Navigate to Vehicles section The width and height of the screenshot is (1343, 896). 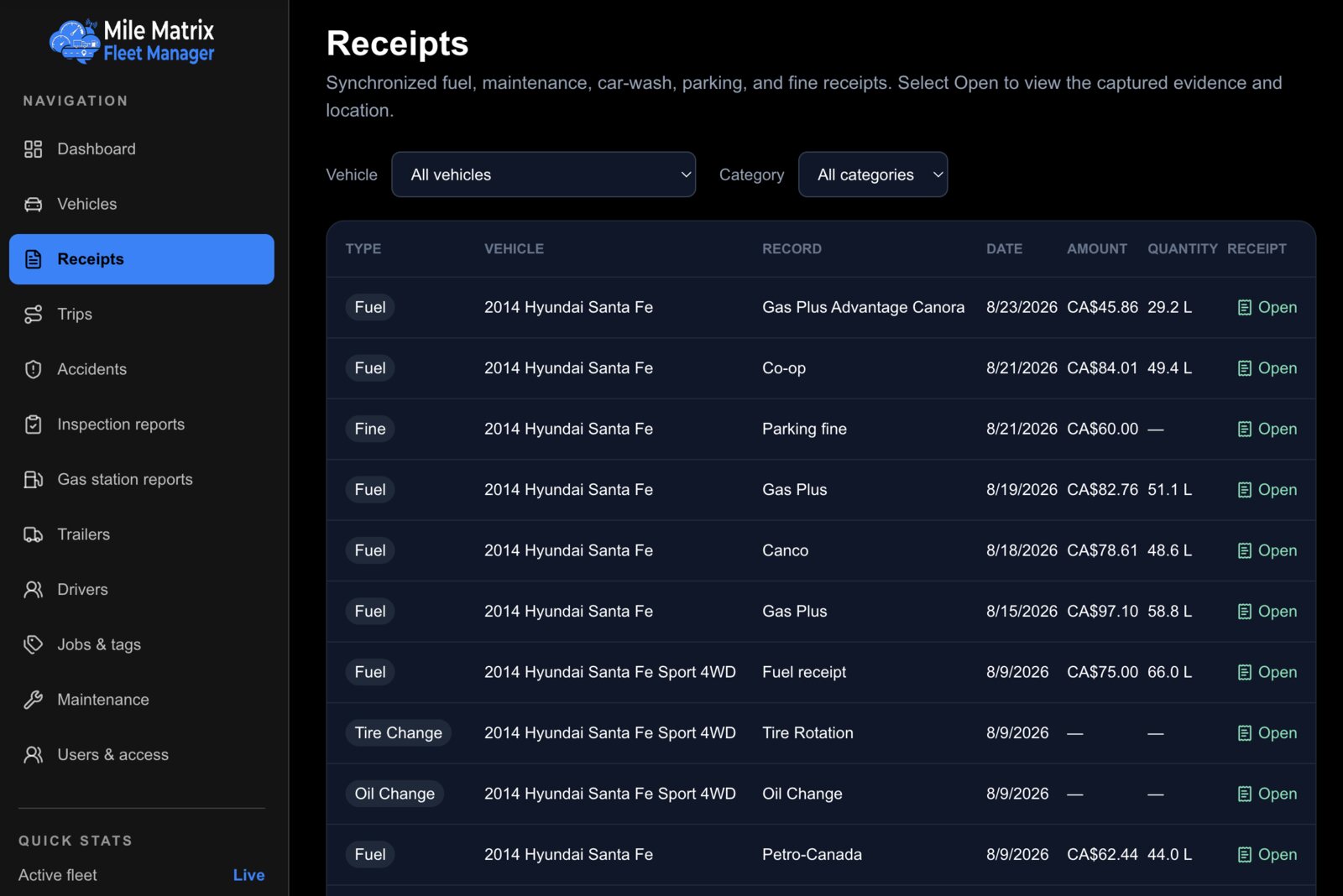142,204
